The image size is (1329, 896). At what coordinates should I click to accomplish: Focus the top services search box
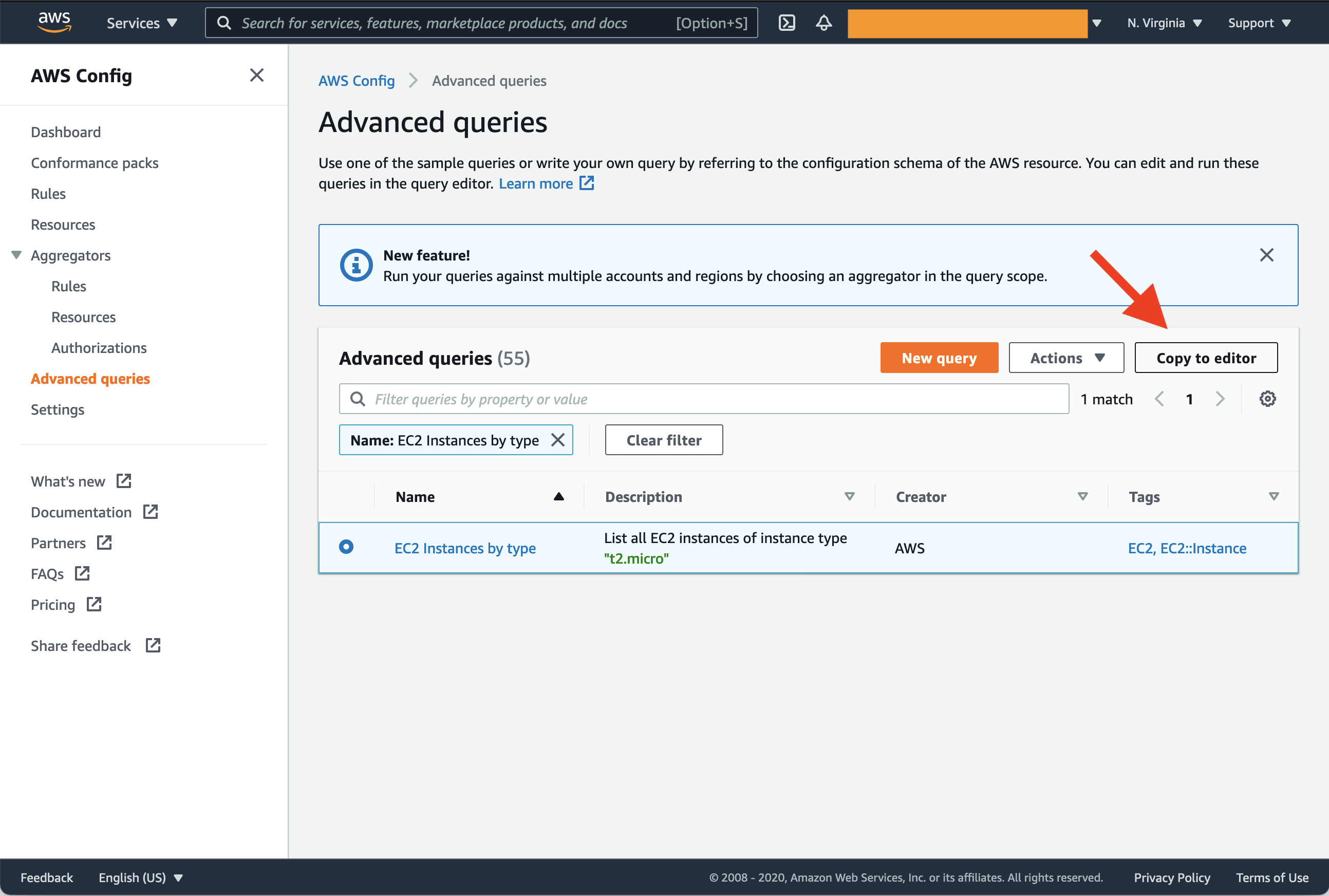(481, 23)
